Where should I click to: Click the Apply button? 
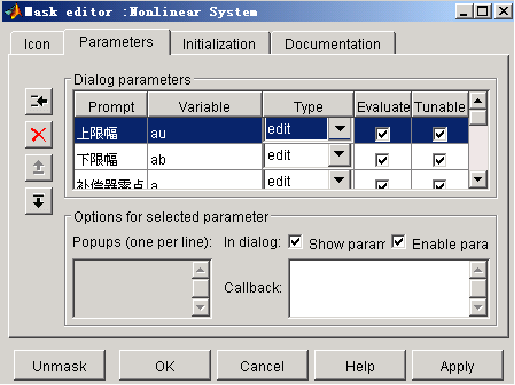pos(457,366)
